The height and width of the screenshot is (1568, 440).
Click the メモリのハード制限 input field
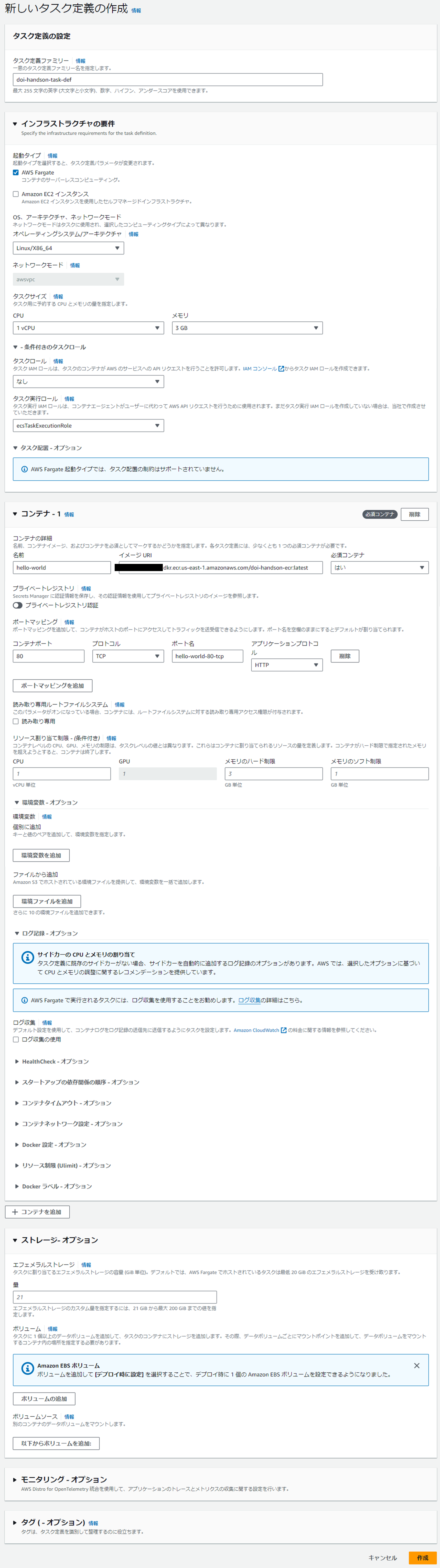click(x=274, y=774)
